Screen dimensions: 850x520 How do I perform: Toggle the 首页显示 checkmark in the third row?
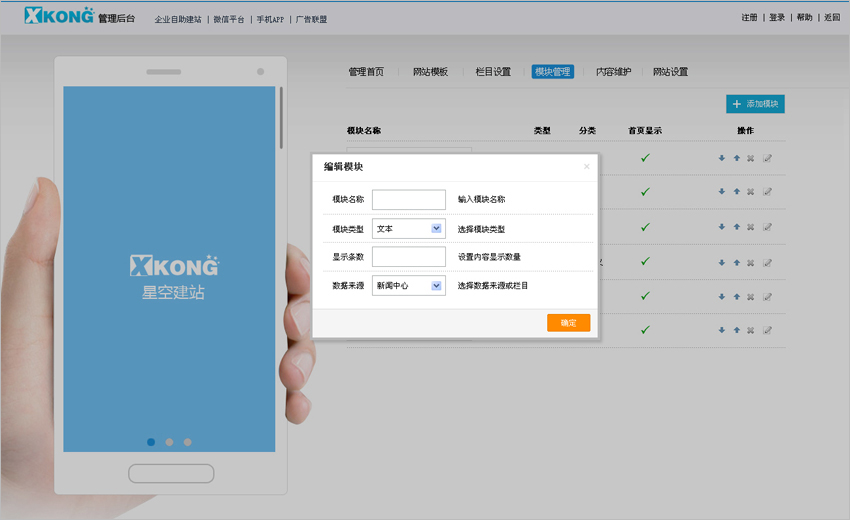click(645, 227)
